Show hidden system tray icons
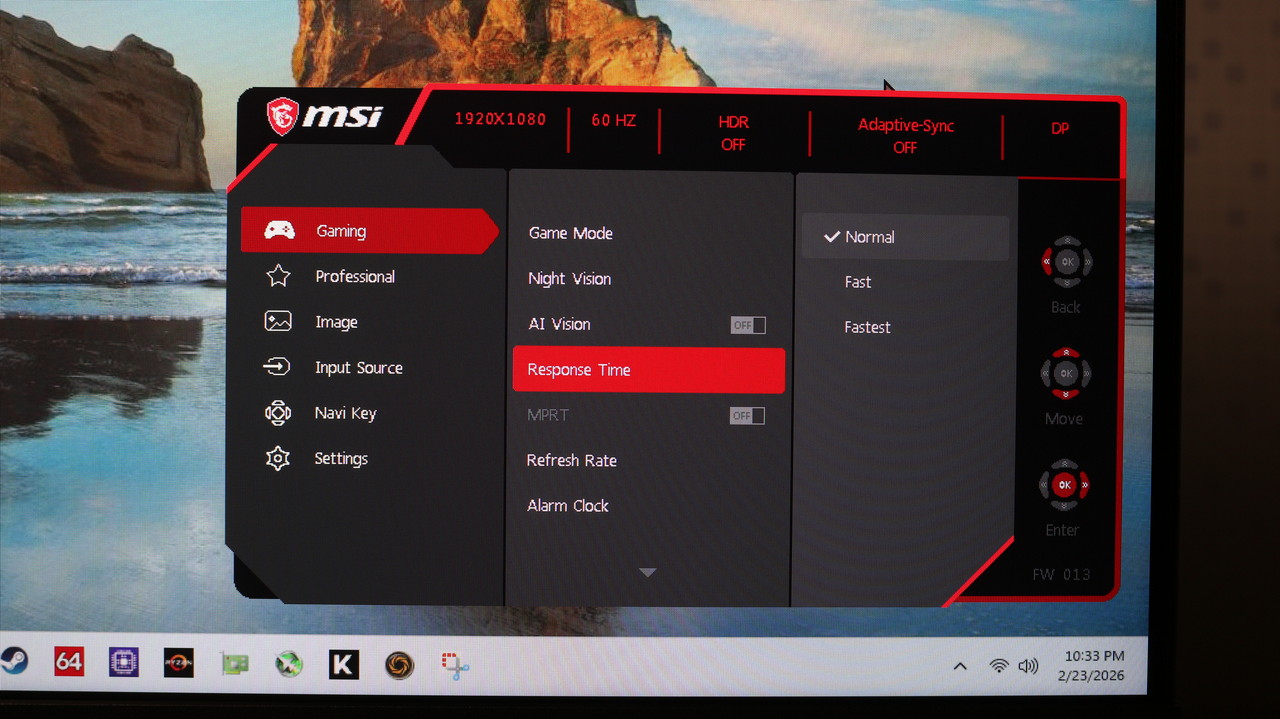Viewport: 1280px width, 719px height. coord(960,666)
